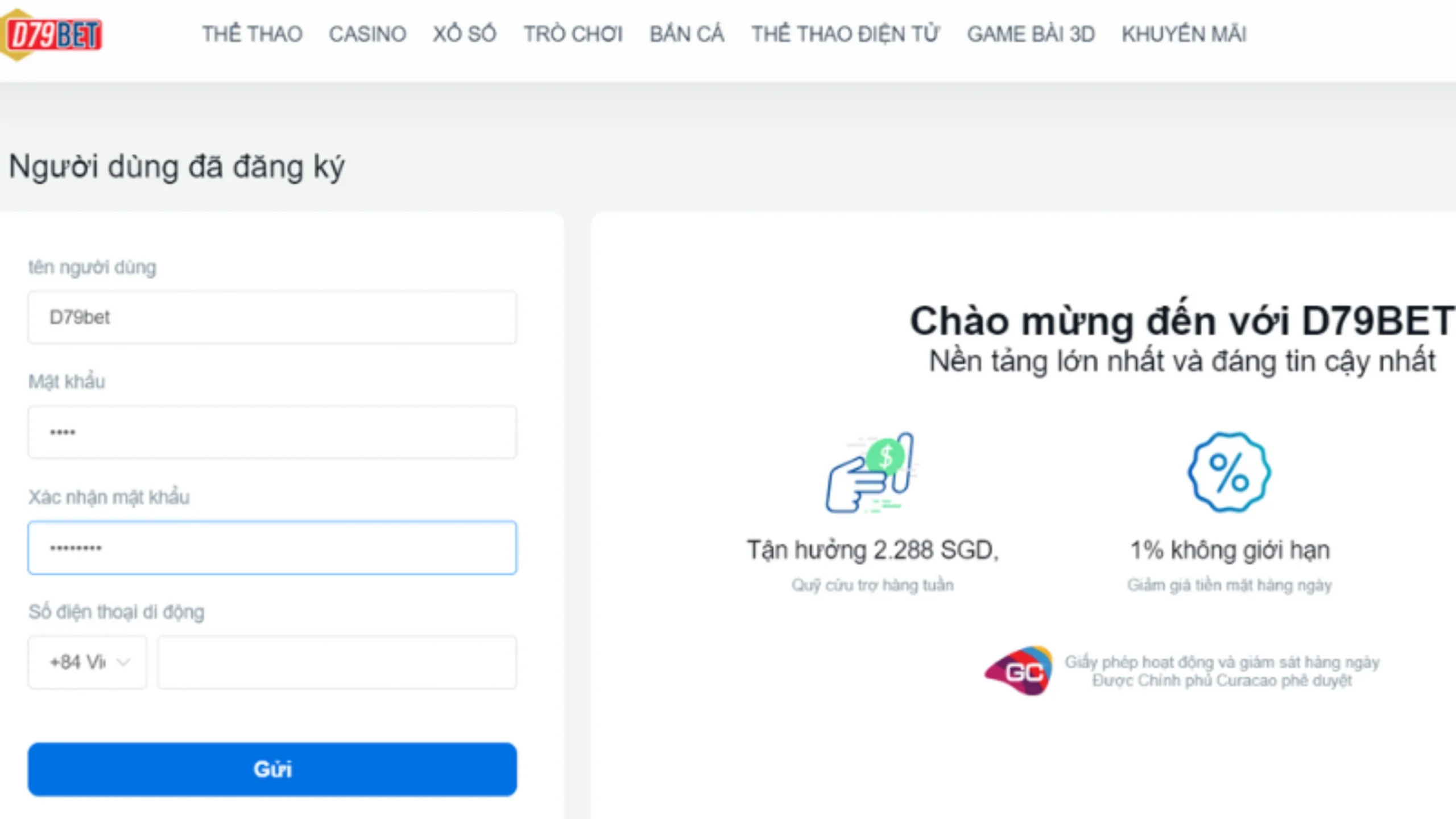Select THỂ THAO ĐIỆN TỬ esports section
Image resolution: width=1456 pixels, height=819 pixels.
(x=846, y=34)
